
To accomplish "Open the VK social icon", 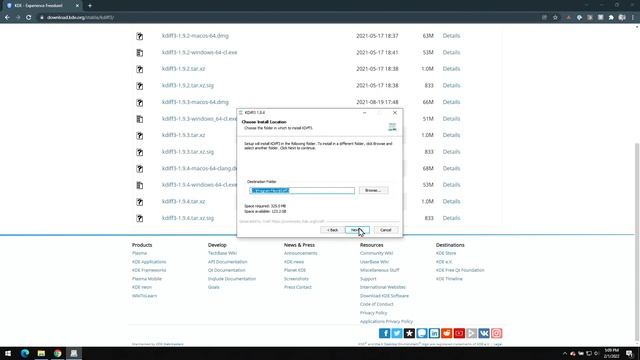I will pos(484,333).
